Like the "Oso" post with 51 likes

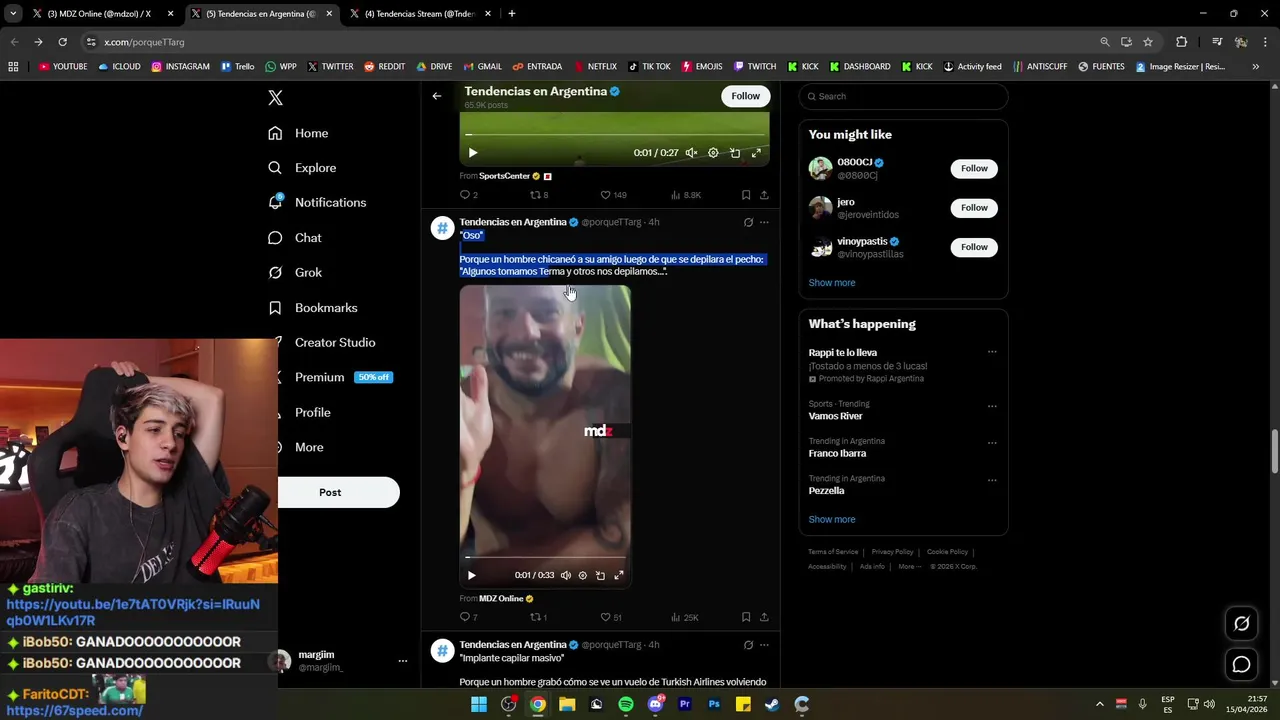(x=605, y=617)
